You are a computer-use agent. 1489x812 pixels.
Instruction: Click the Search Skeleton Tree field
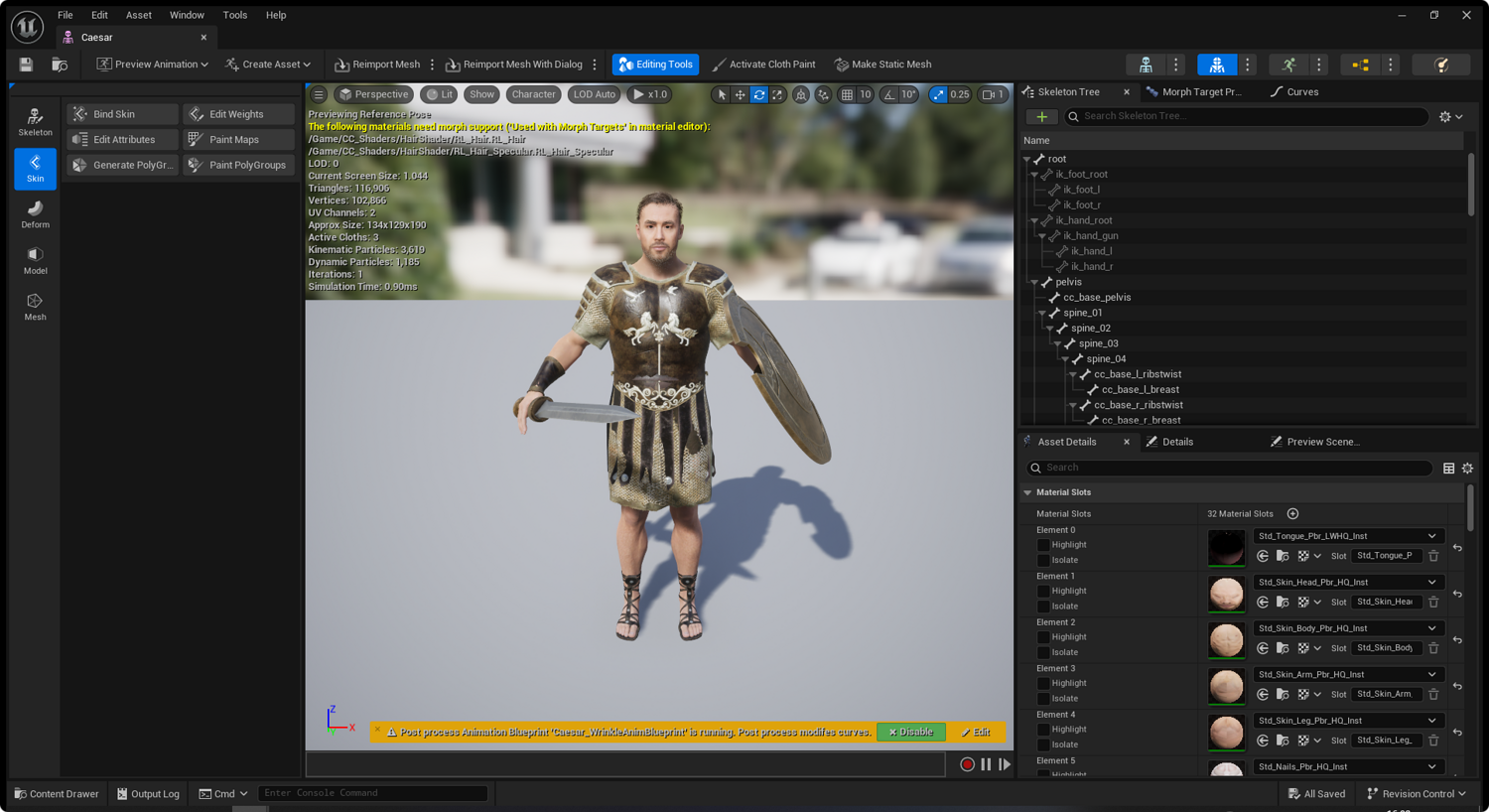1247,116
